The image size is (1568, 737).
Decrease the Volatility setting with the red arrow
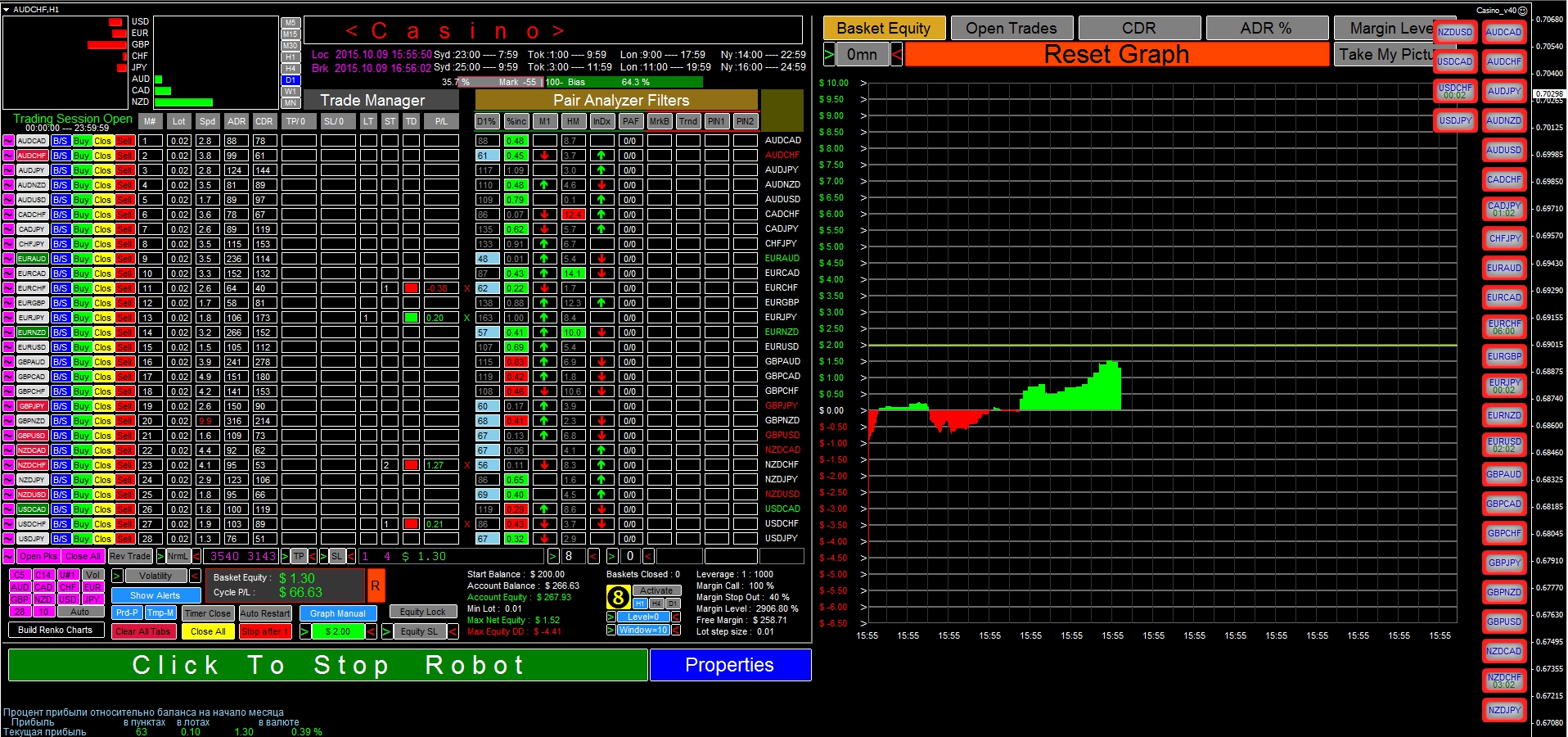[195, 576]
